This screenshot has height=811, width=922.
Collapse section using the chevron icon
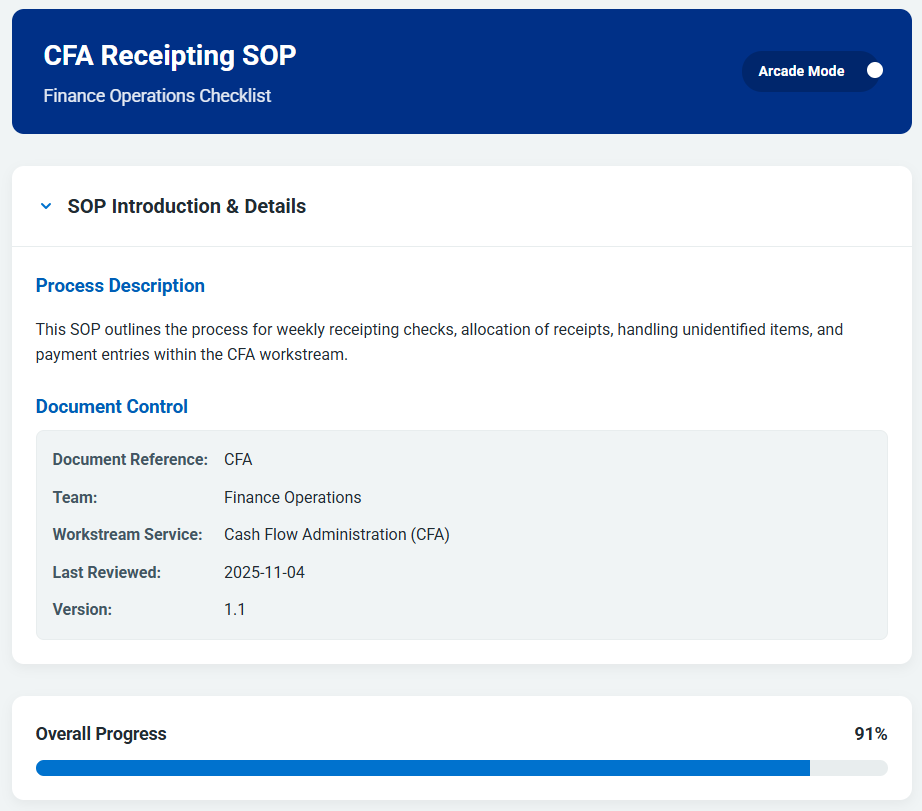click(45, 206)
